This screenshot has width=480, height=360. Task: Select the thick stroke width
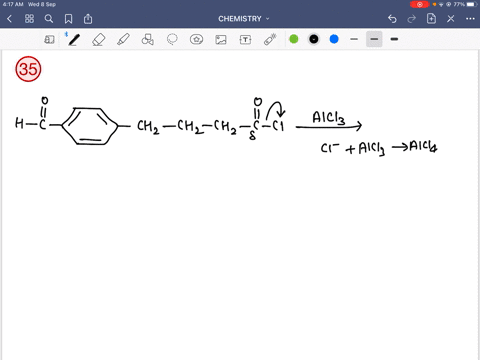[x=394, y=39]
